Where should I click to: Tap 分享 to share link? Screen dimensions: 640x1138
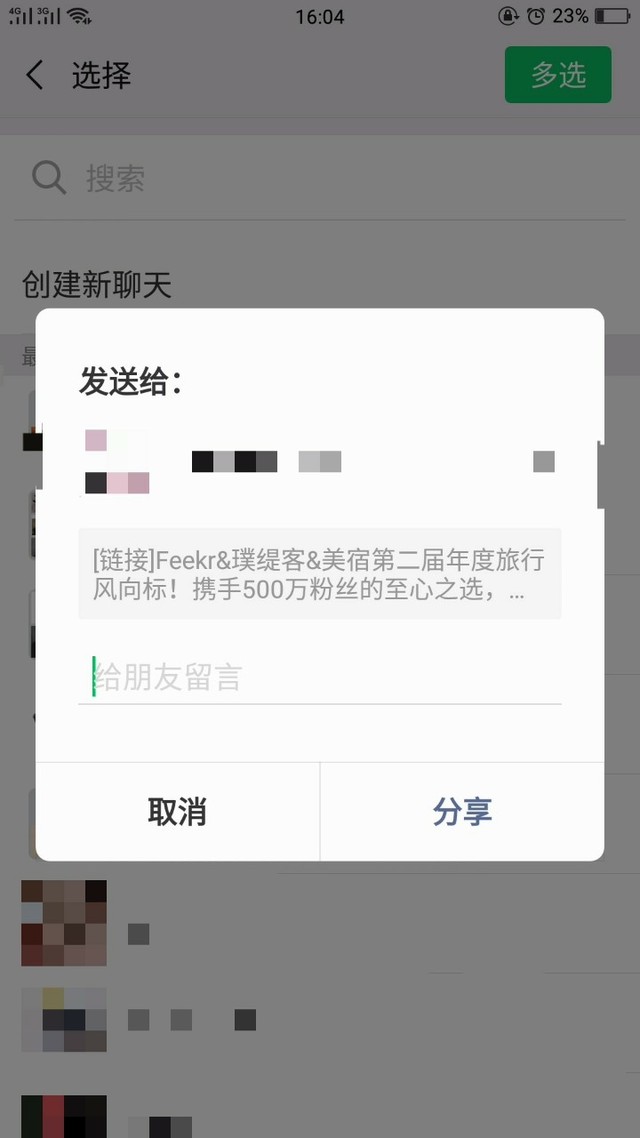click(x=462, y=811)
